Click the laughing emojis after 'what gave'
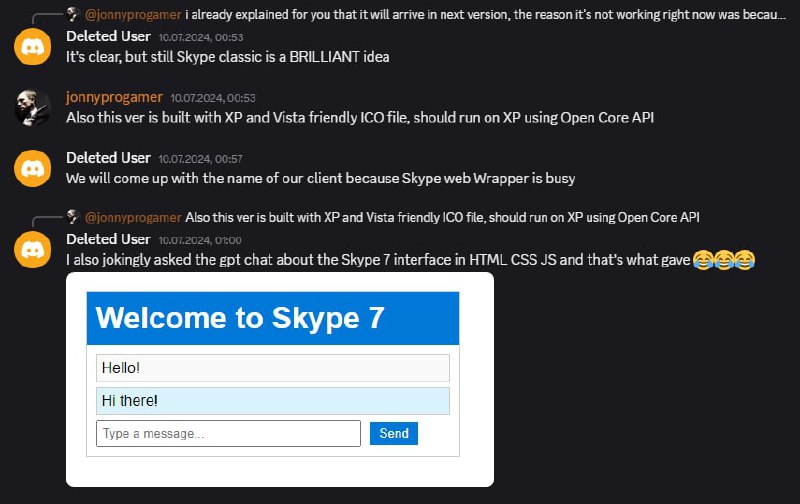The width and height of the screenshot is (800, 504). (x=723, y=260)
